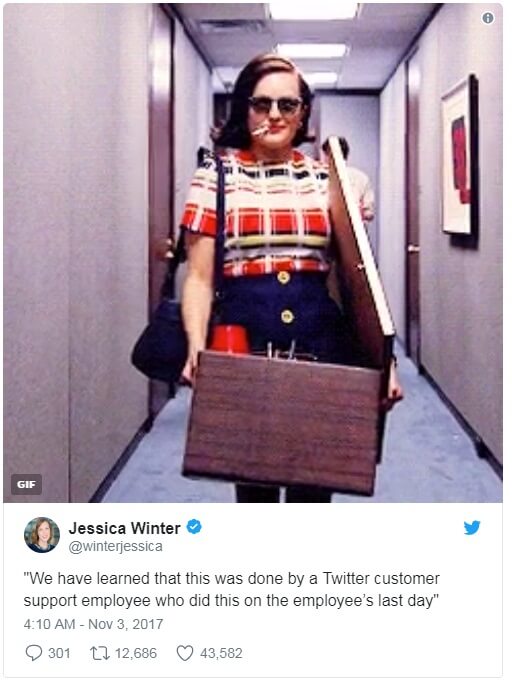Like the tweet with the heart icon
This screenshot has height=685, width=512.
(x=184, y=653)
